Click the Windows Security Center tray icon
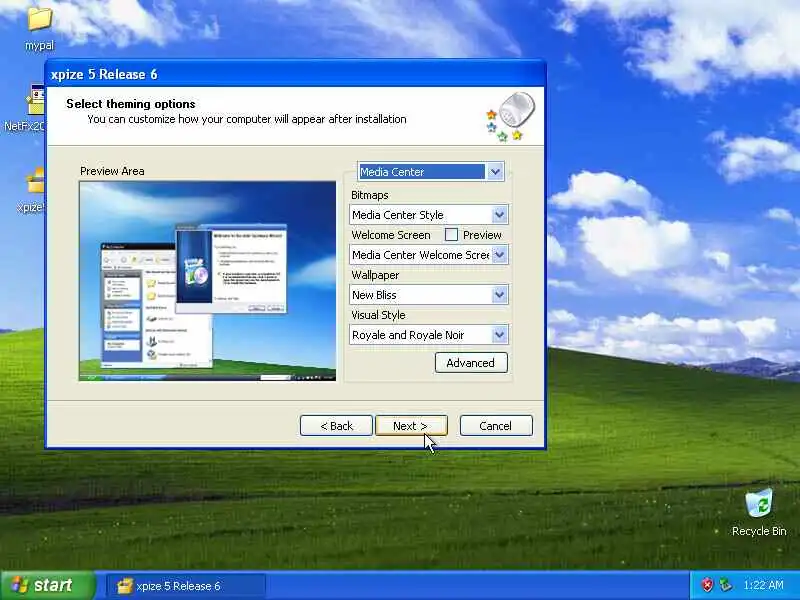The image size is (800, 600). [x=707, y=585]
